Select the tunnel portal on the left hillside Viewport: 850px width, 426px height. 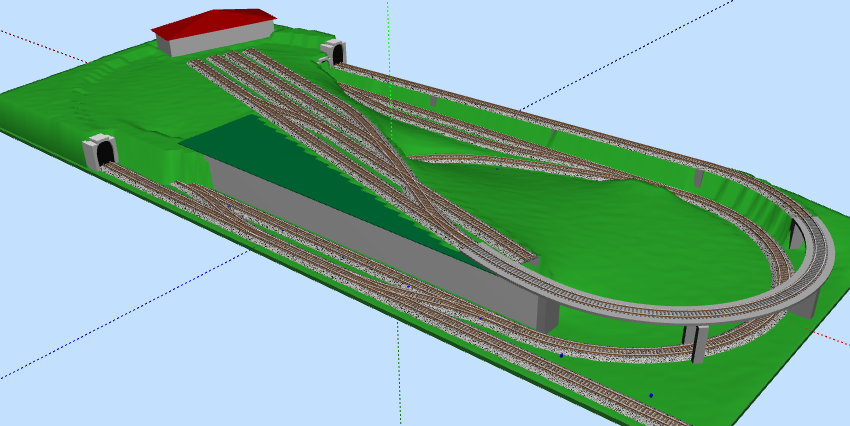tap(102, 151)
